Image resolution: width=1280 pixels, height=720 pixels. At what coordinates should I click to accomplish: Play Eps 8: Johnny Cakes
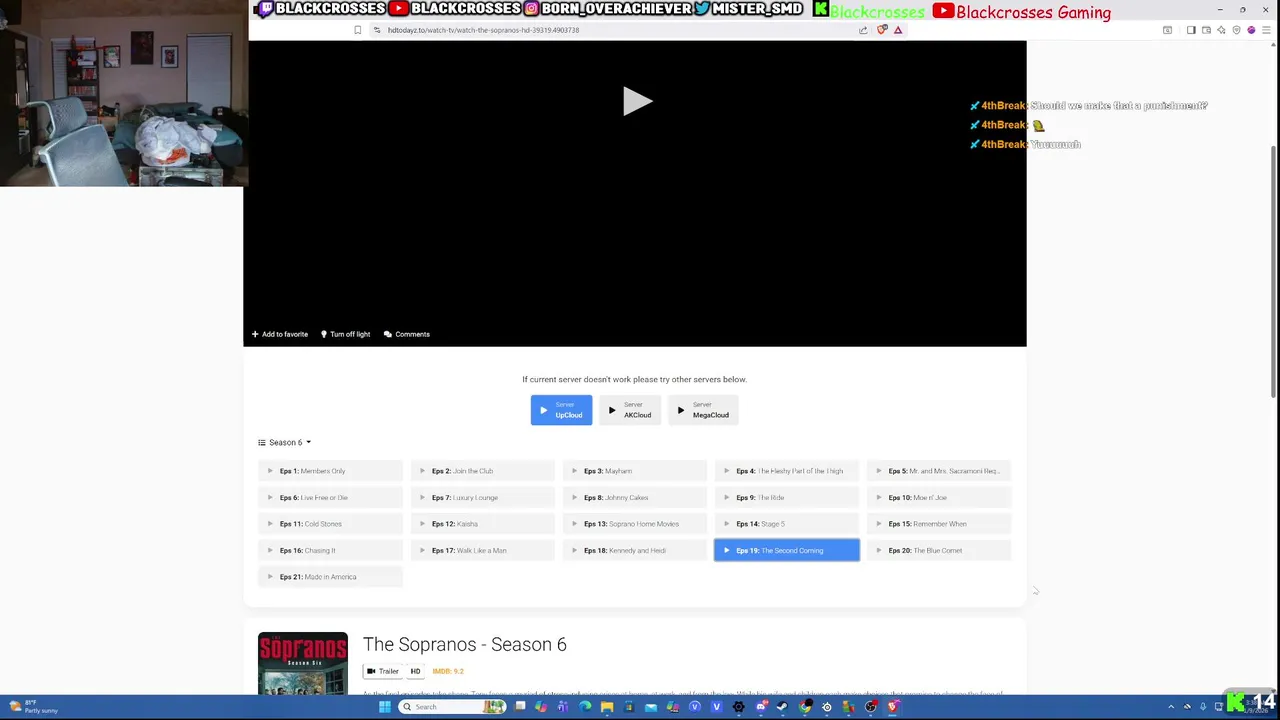(x=634, y=497)
